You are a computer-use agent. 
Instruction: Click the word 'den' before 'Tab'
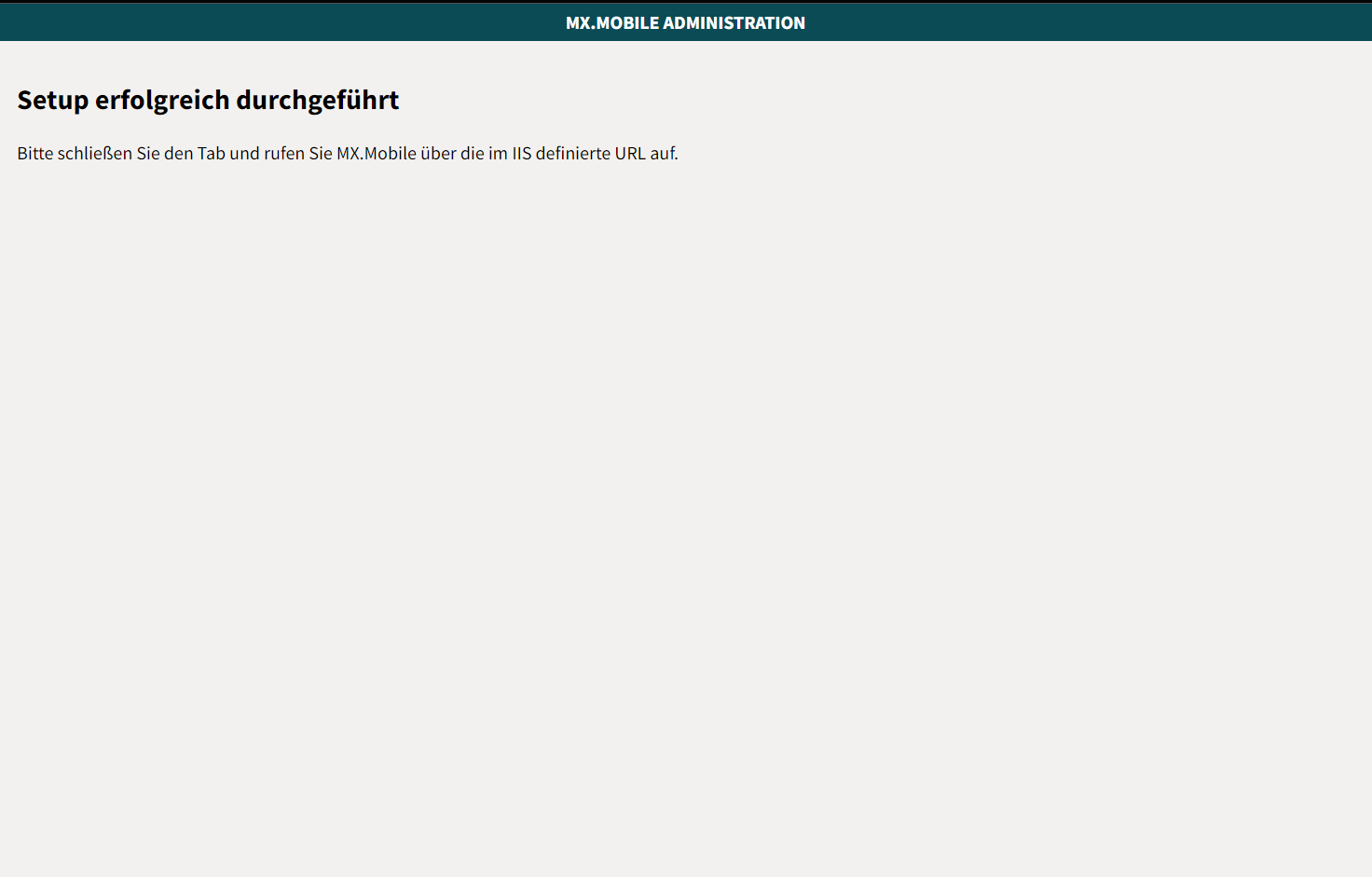(x=178, y=154)
